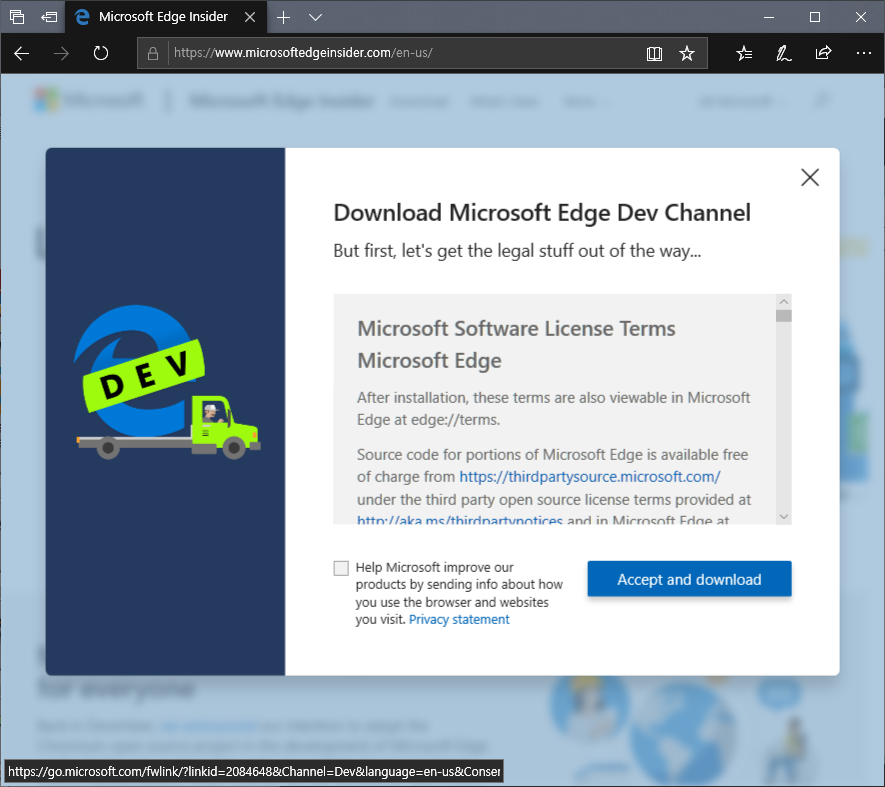Go back to previous page
Screen dimensions: 885x787
pos(21,54)
